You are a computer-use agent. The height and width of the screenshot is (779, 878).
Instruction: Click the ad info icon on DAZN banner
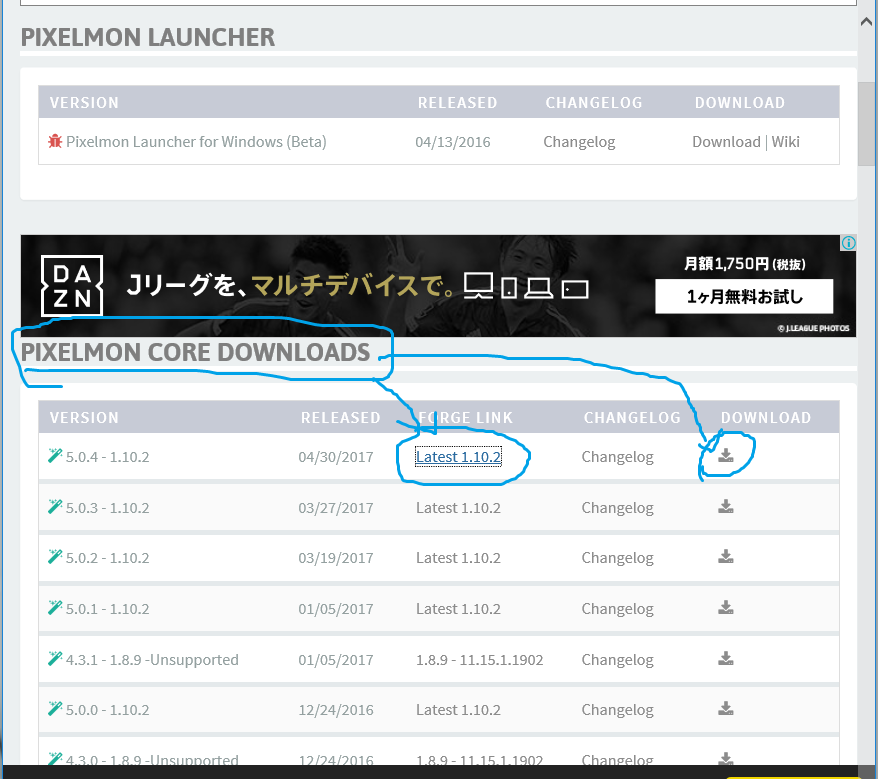(x=848, y=242)
